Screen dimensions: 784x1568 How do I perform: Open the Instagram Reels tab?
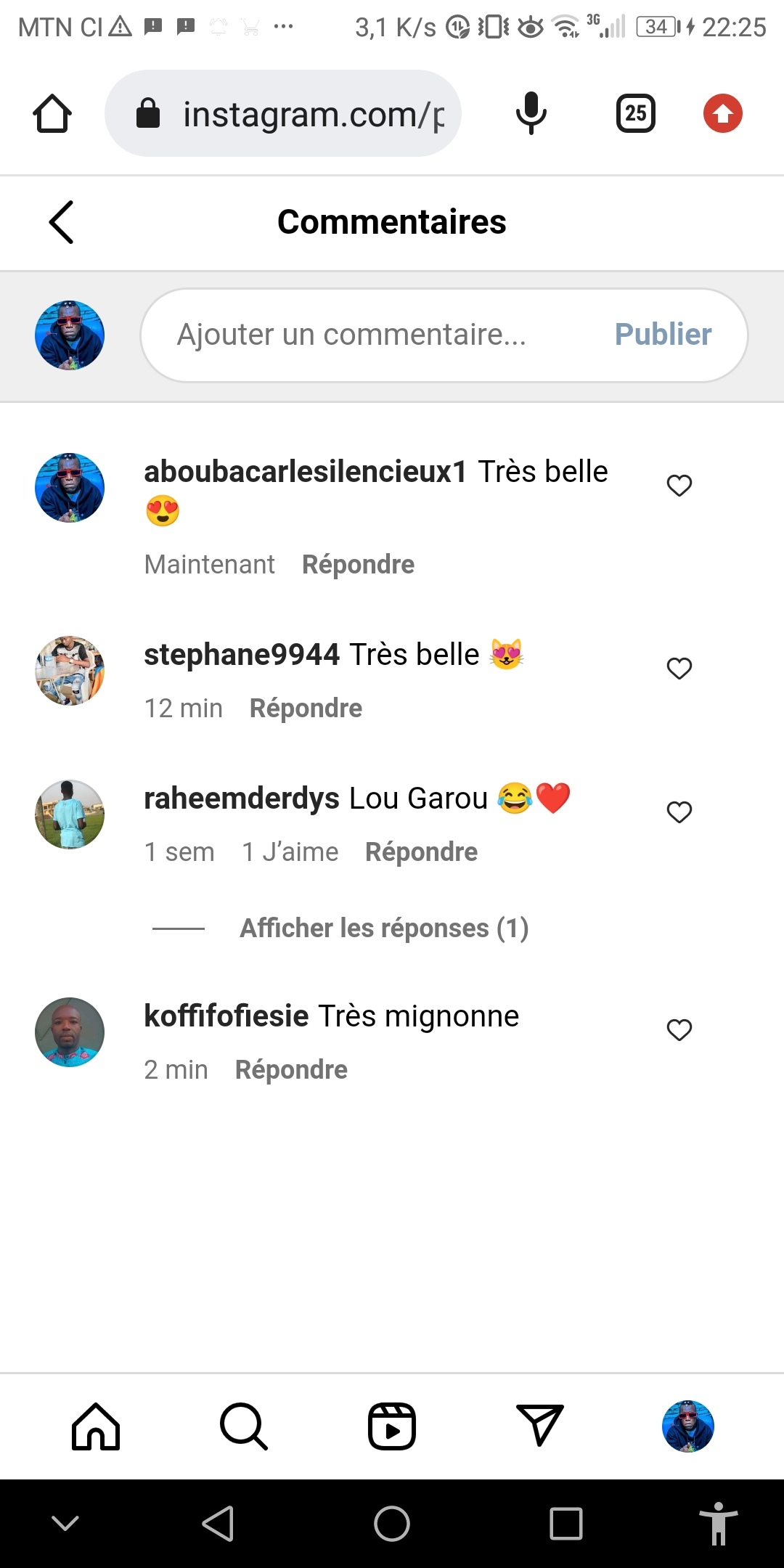pyautogui.click(x=392, y=1426)
